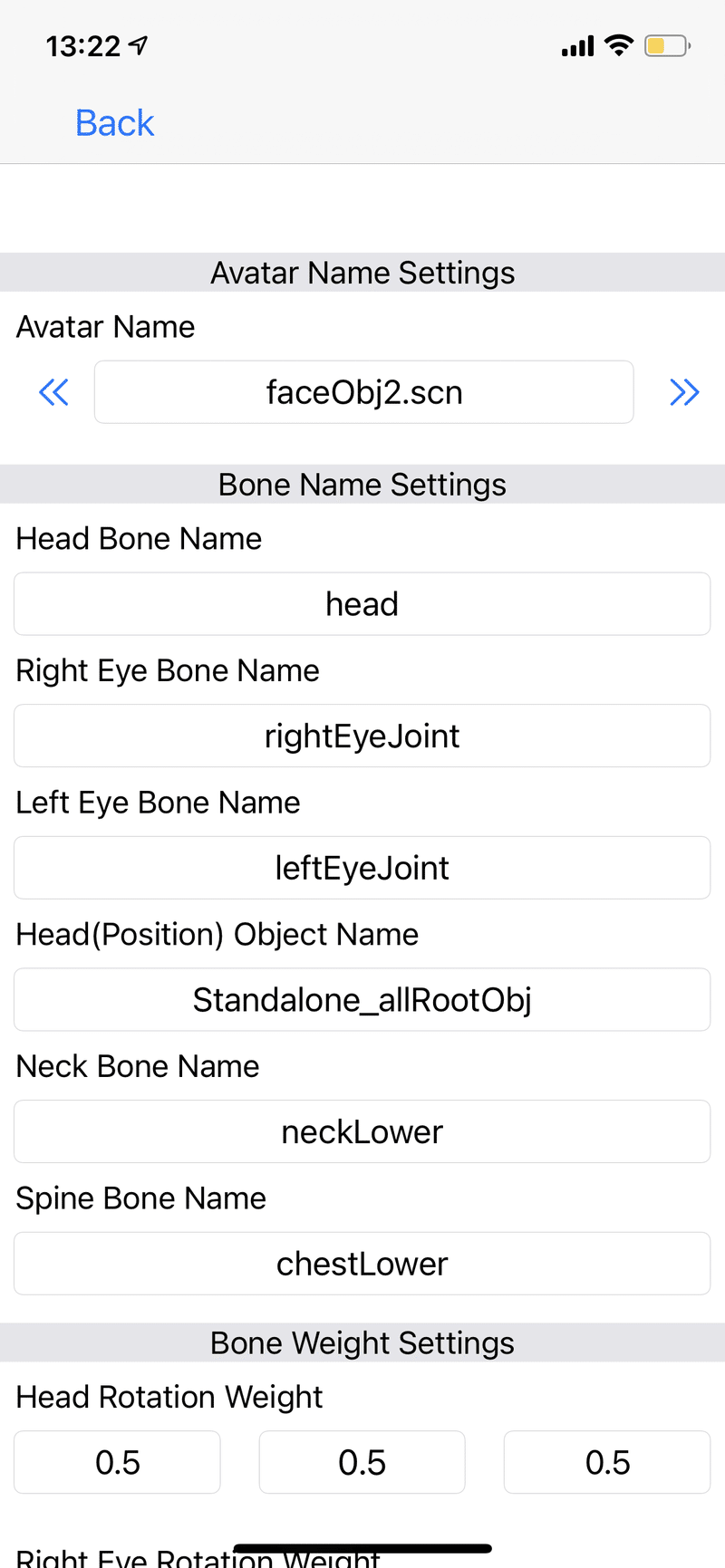Edit the chestLower spine bone field
Screen dimensions: 725x1568
(362, 1264)
